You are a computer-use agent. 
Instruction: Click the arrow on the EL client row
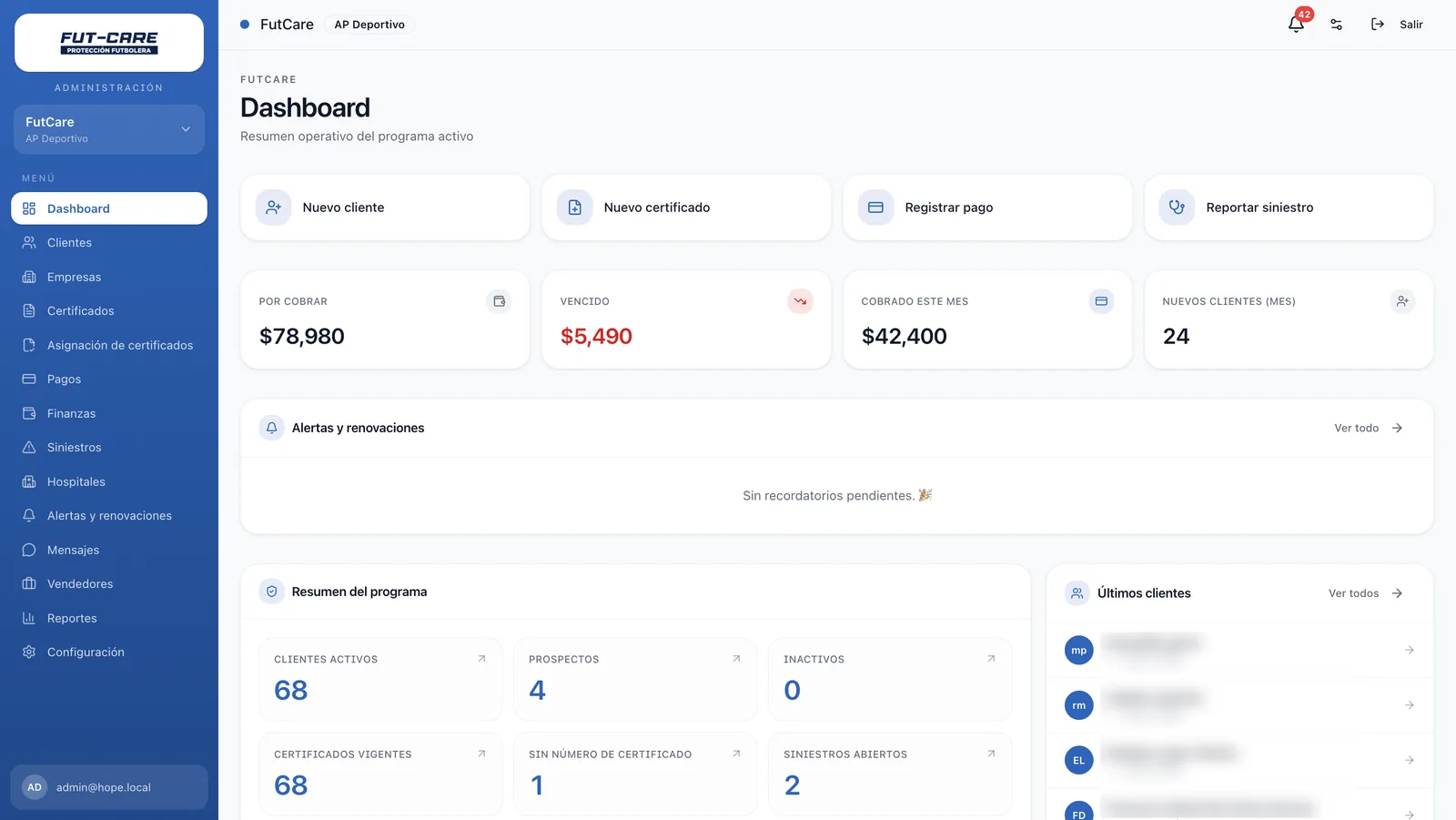pyautogui.click(x=1409, y=760)
